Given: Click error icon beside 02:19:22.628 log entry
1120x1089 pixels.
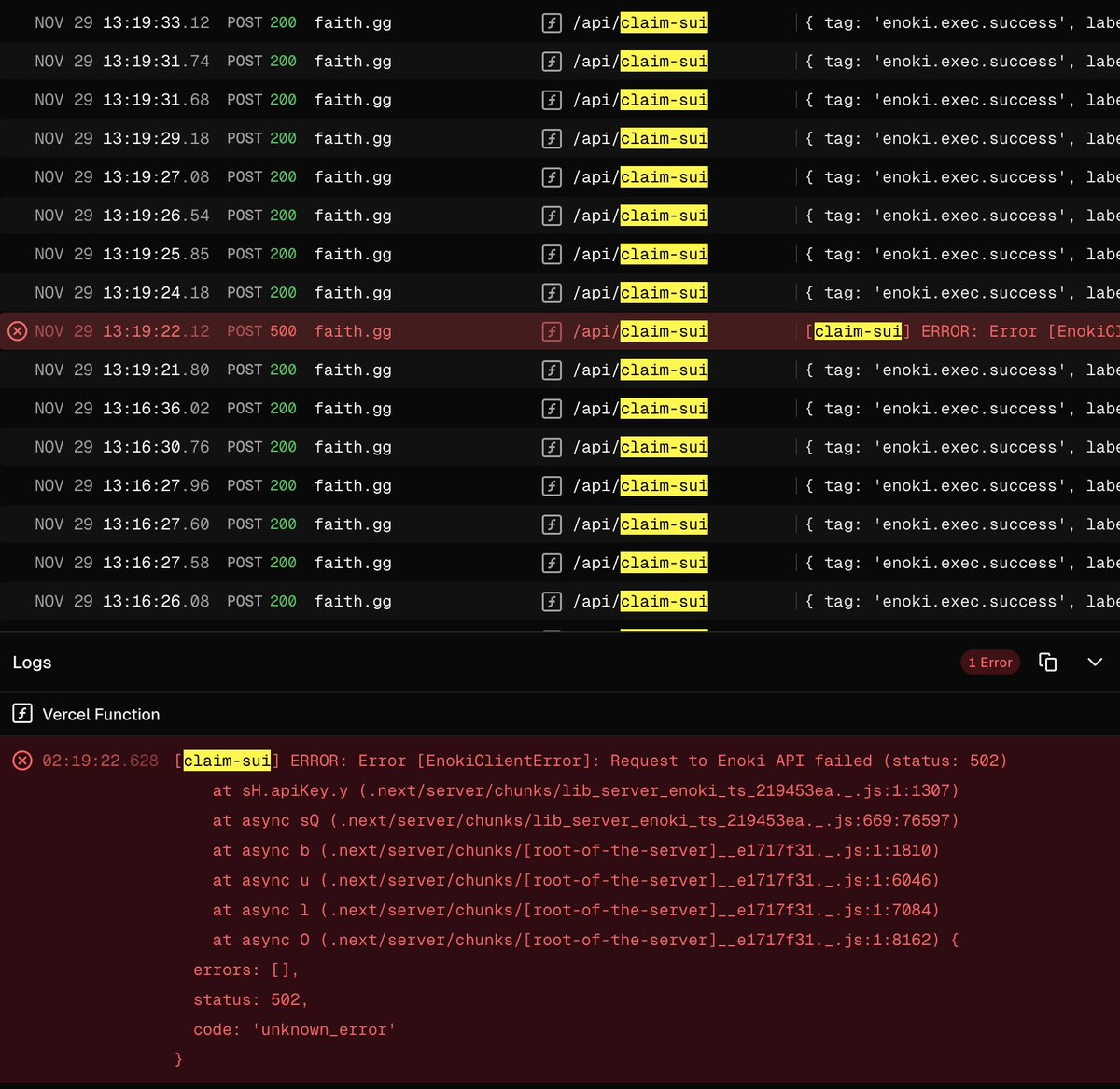Looking at the screenshot, I should 22,761.
